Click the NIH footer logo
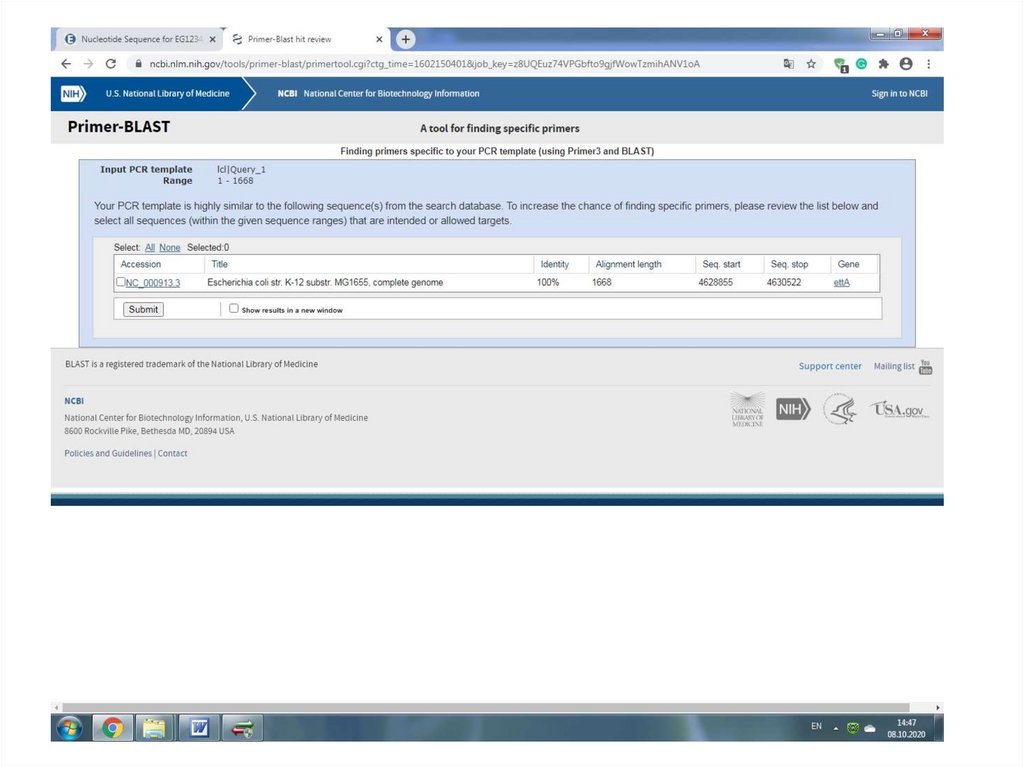This screenshot has height=767, width=1024. (793, 410)
